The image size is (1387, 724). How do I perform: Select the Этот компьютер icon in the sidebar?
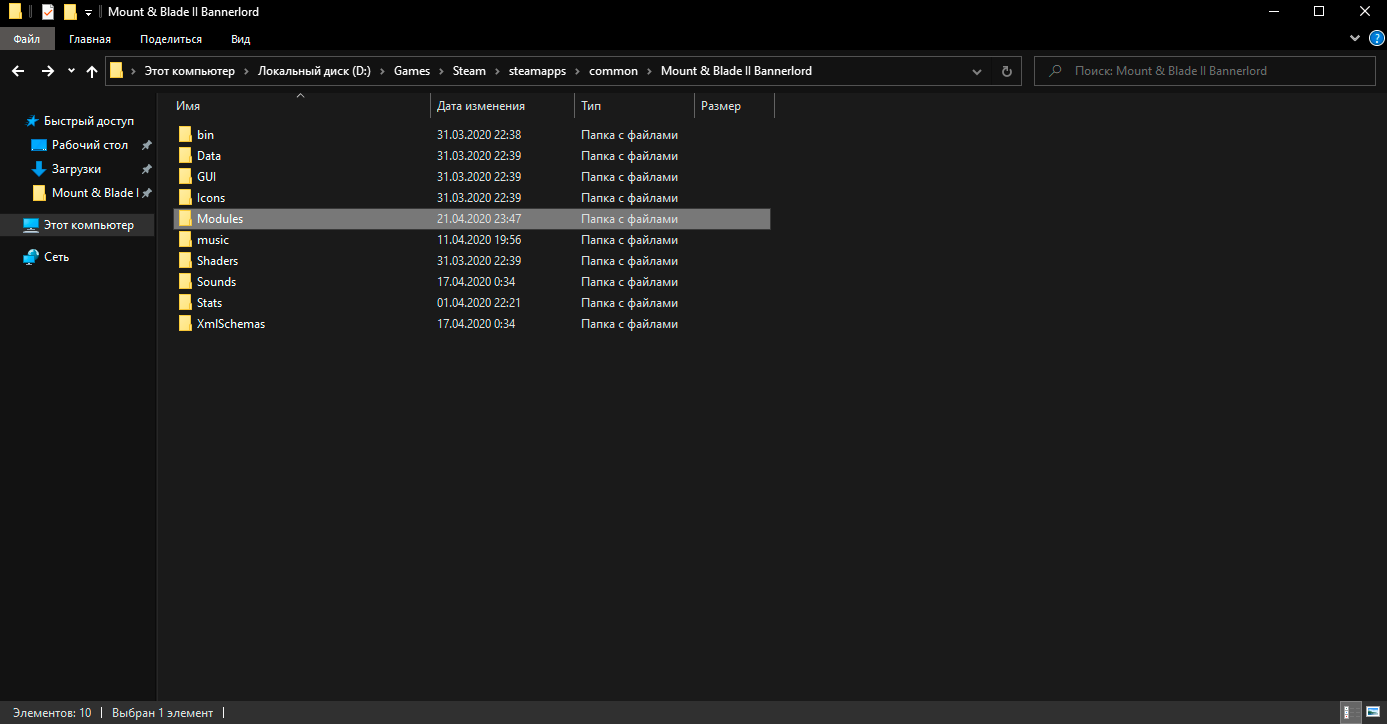(x=31, y=225)
